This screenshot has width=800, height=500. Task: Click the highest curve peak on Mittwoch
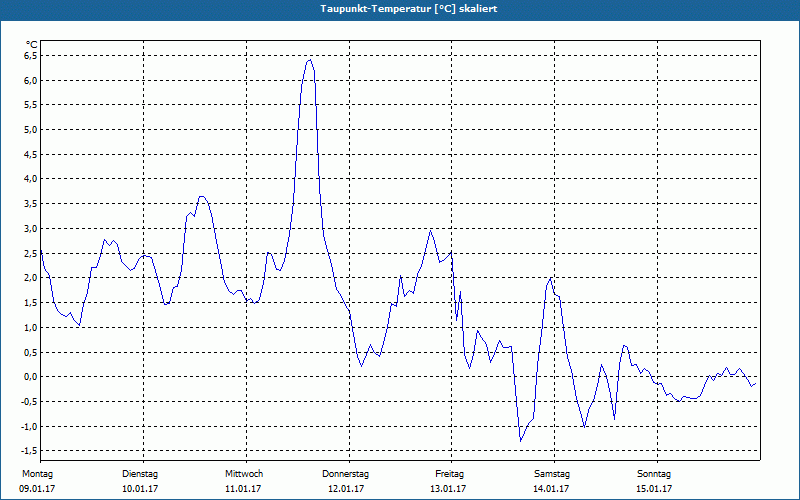pyautogui.click(x=310, y=60)
